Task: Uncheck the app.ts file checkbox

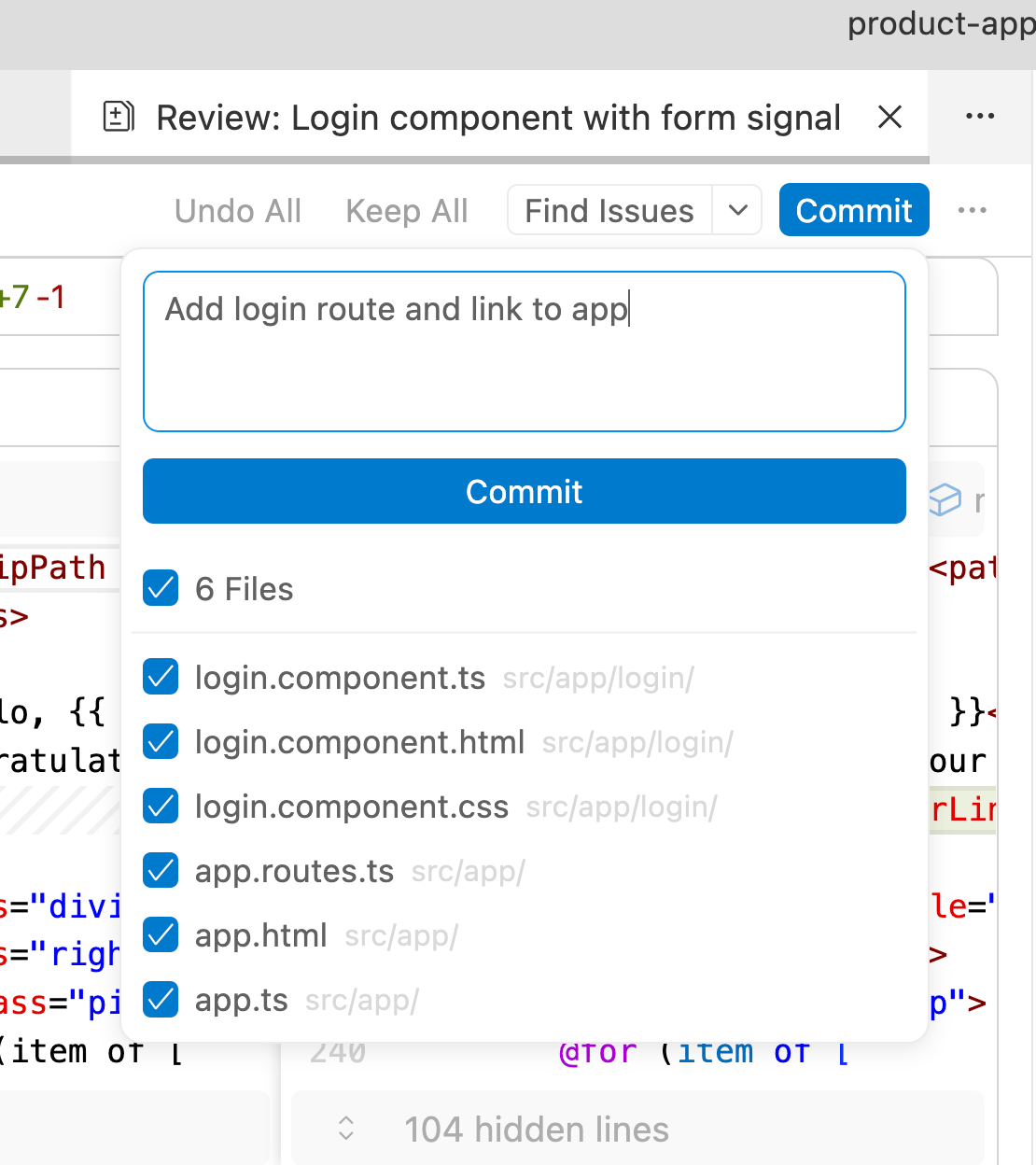Action: pos(161,999)
